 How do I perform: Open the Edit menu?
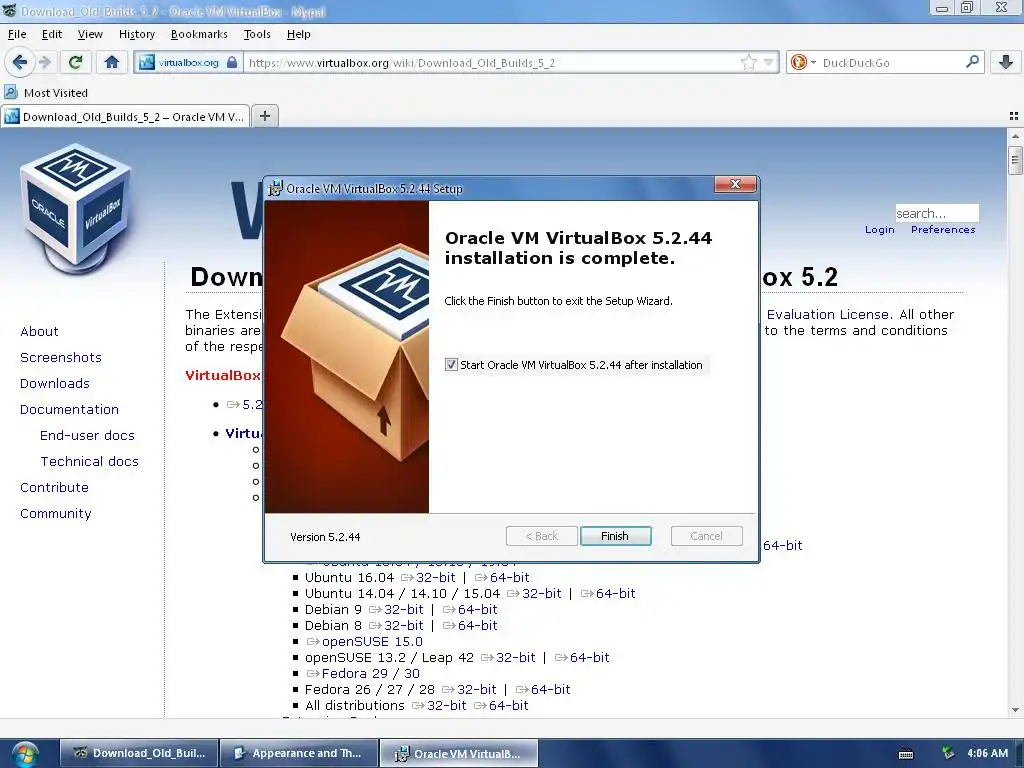pos(52,34)
